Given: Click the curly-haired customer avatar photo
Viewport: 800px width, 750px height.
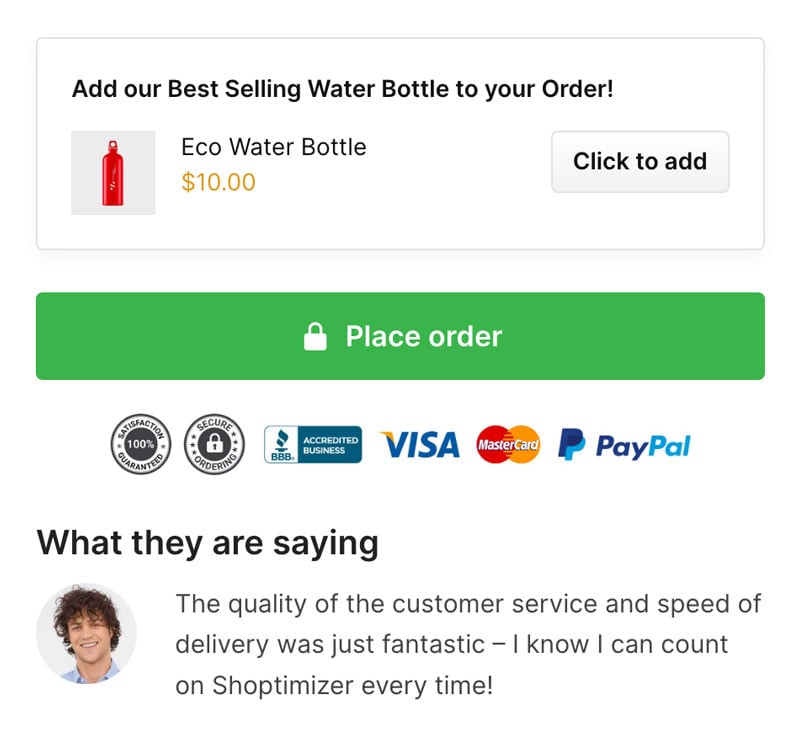Looking at the screenshot, I should (86, 634).
